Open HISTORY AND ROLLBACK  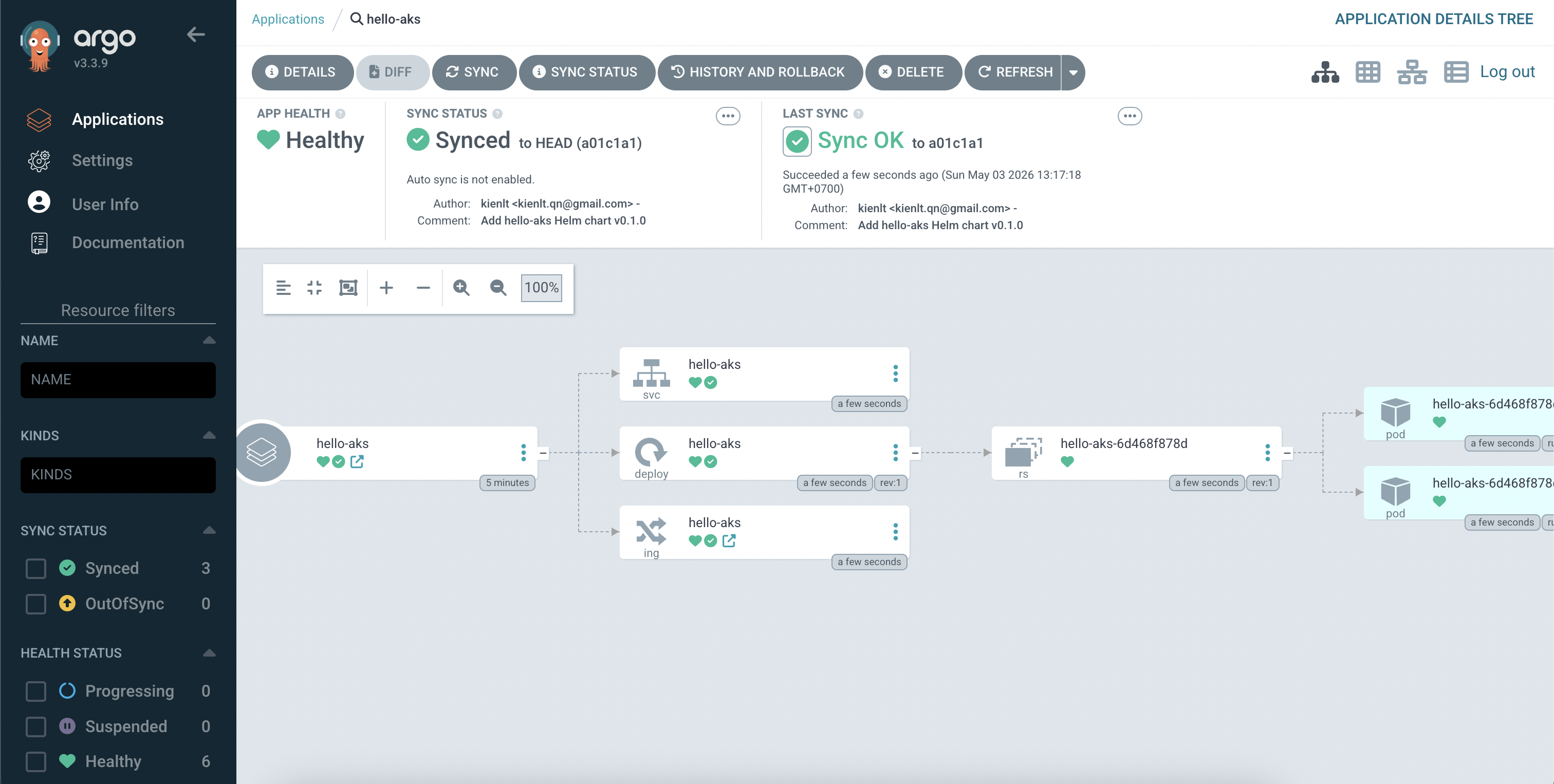click(760, 72)
